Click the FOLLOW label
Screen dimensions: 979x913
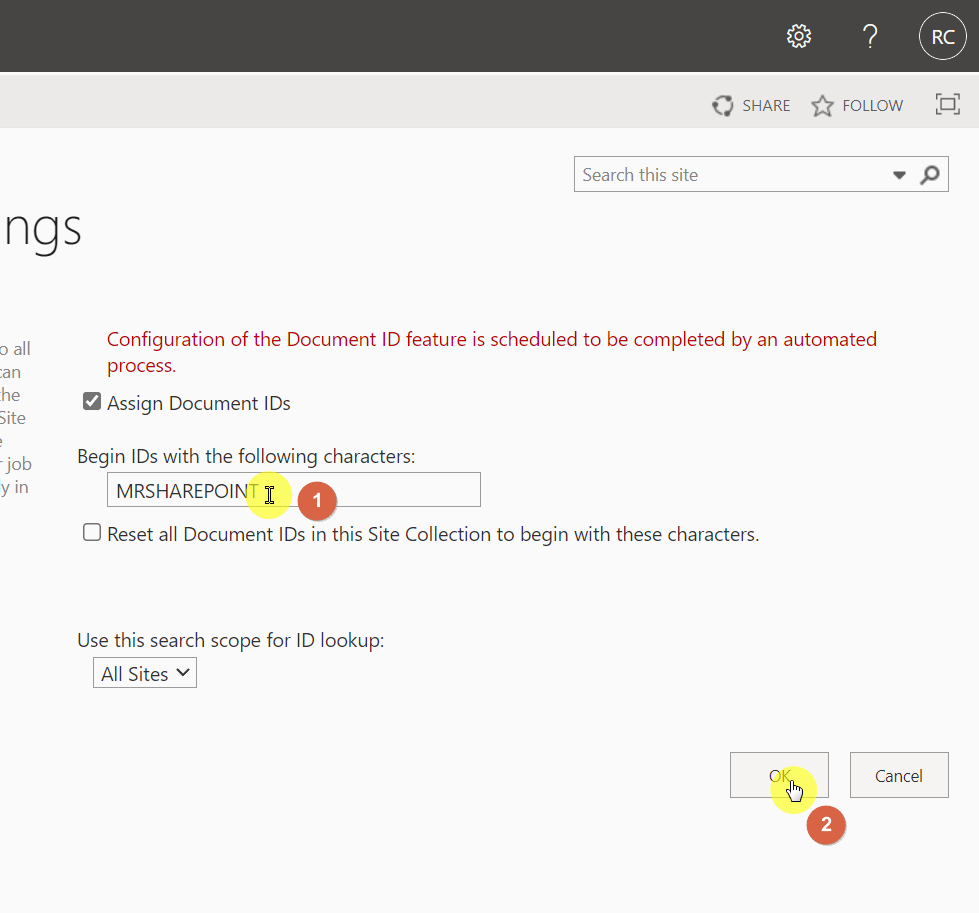(x=872, y=106)
